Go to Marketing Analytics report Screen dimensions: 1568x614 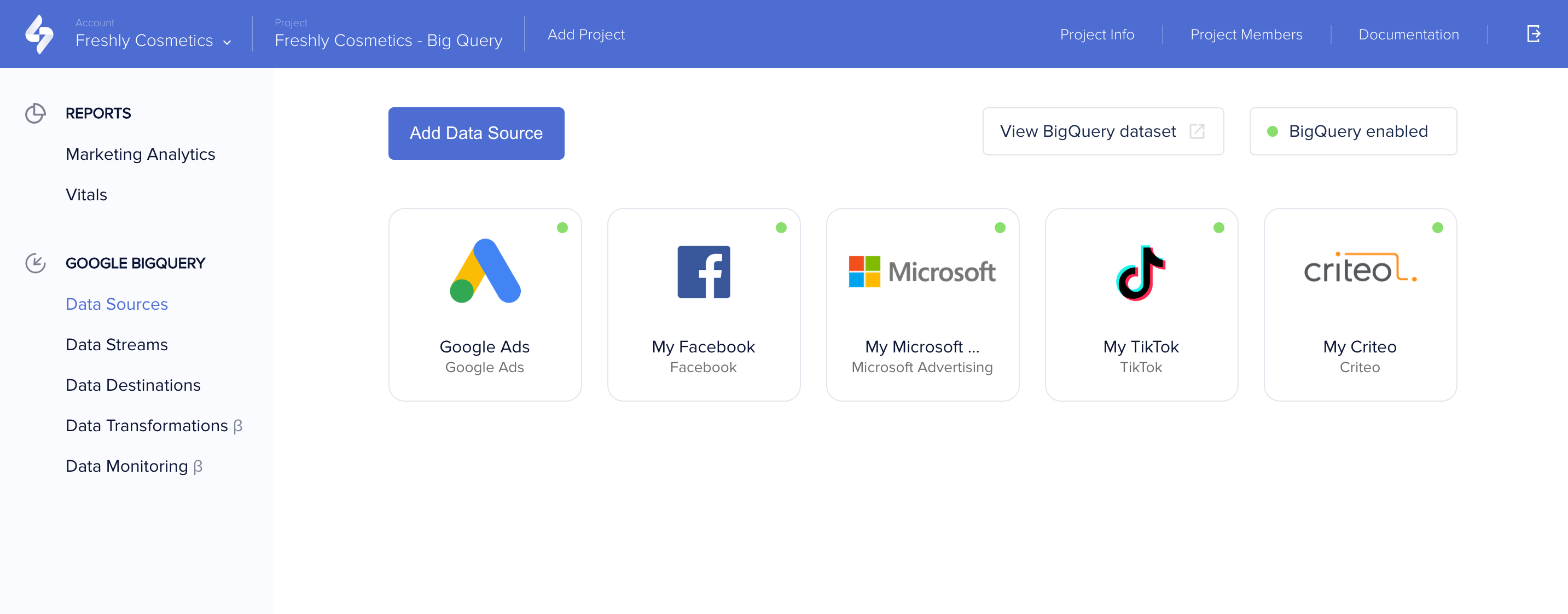tap(141, 154)
